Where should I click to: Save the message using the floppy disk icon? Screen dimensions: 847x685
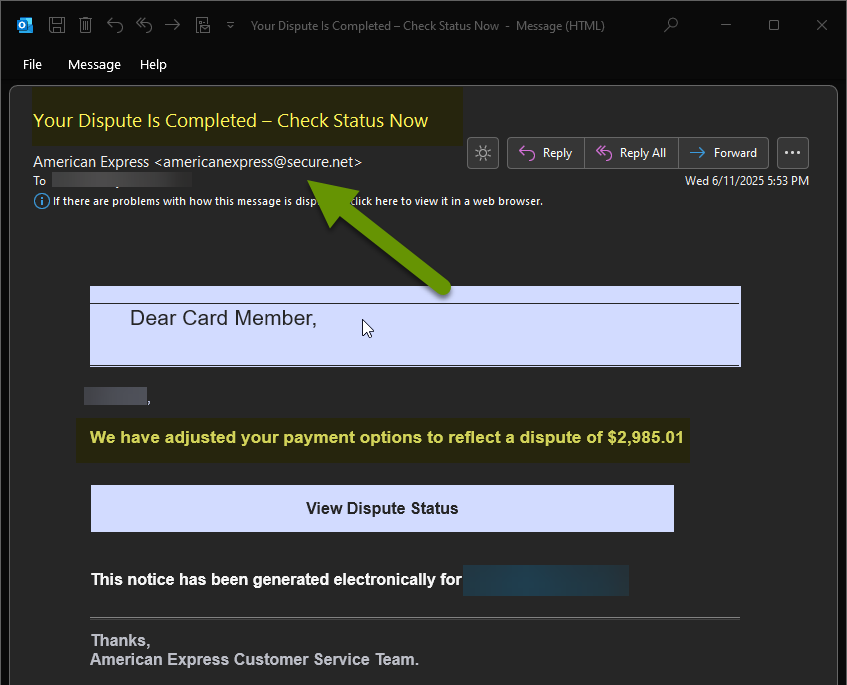point(57,25)
